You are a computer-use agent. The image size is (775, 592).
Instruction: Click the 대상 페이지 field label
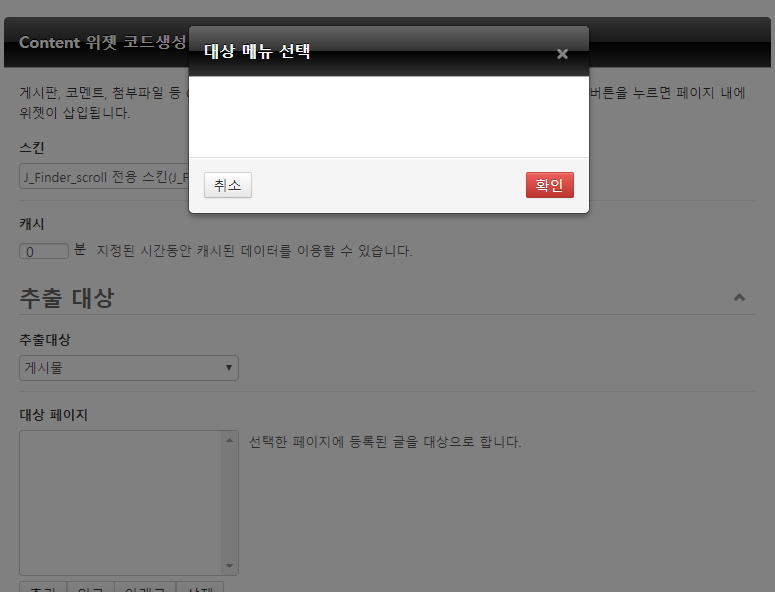pyautogui.click(x=54, y=415)
